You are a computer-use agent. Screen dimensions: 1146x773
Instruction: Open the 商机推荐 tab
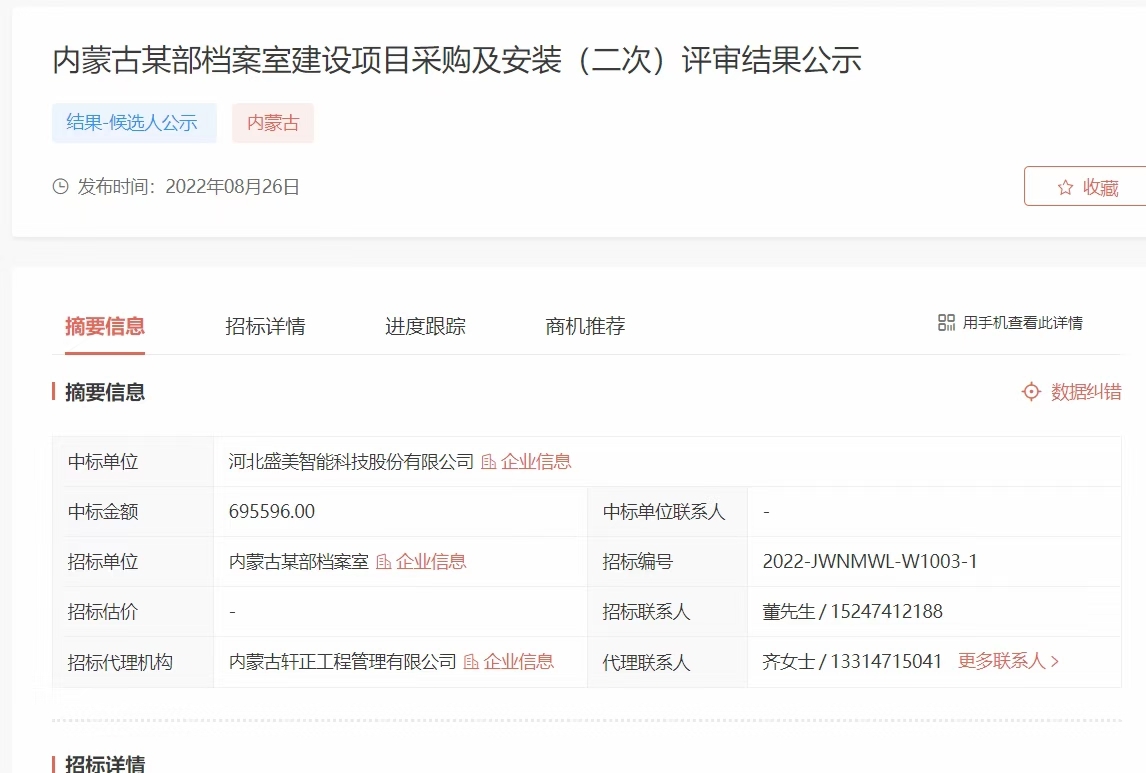click(585, 326)
